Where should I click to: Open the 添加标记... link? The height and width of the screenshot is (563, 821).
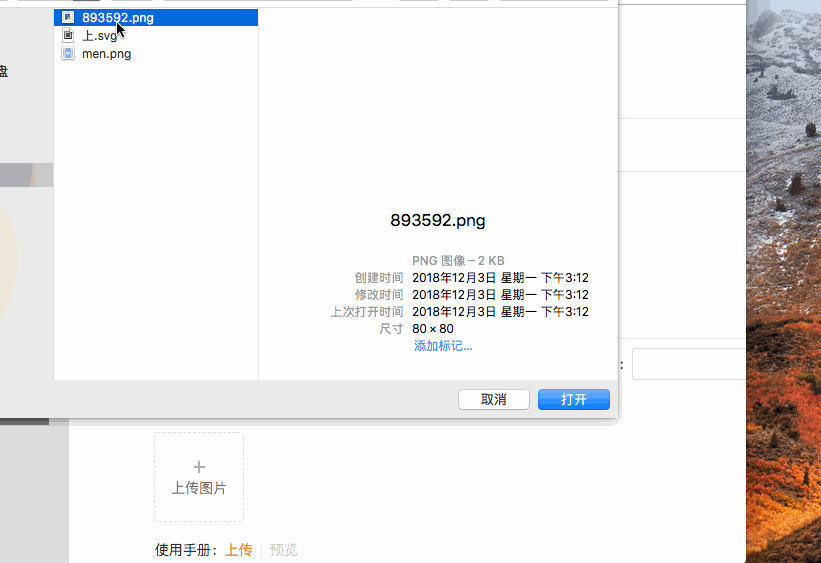pyautogui.click(x=443, y=346)
